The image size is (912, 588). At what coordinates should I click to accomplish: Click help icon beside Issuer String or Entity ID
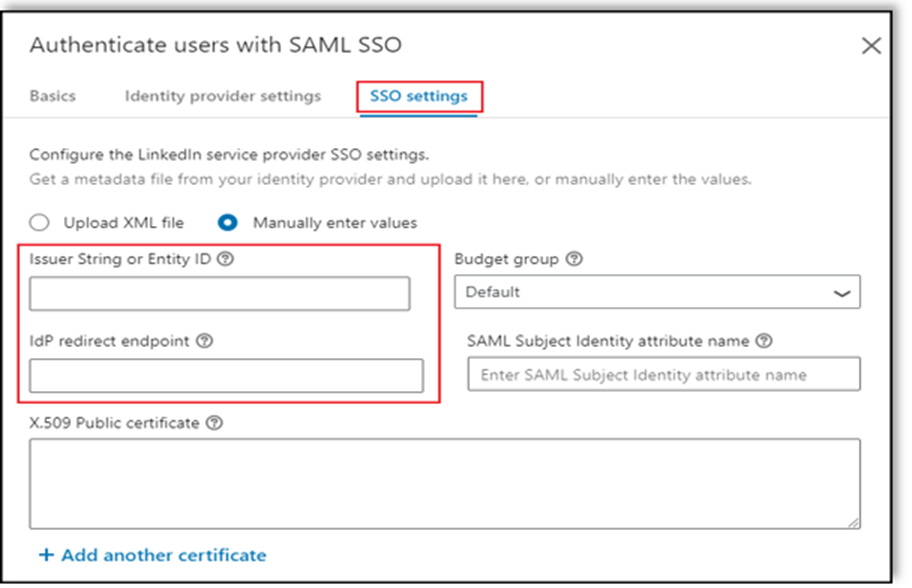tap(225, 259)
